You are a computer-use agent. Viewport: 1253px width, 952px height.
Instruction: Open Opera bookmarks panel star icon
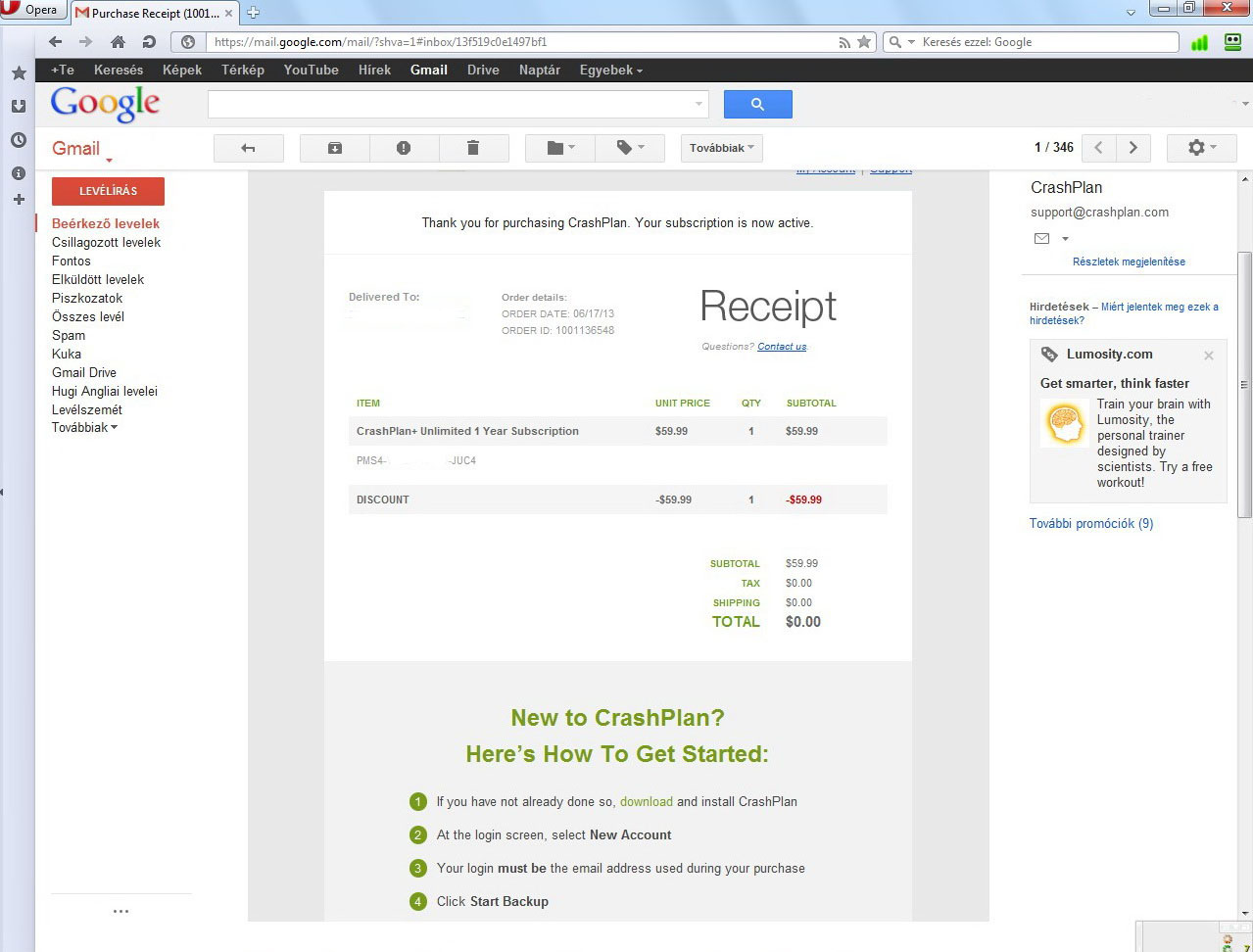click(18, 73)
